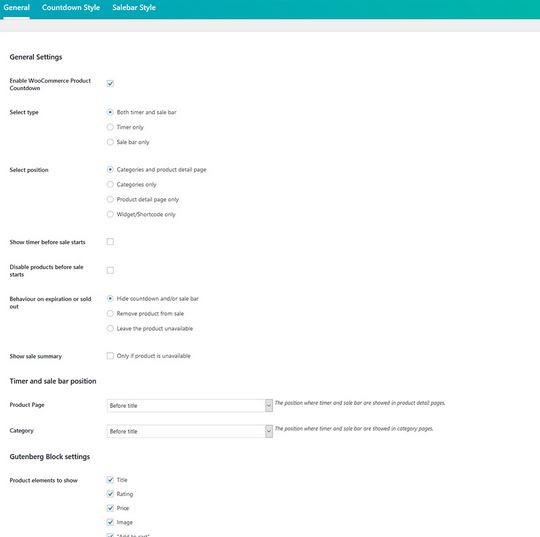The image size is (540, 537).
Task: Select Remove product from sale behaviour
Action: [110, 313]
